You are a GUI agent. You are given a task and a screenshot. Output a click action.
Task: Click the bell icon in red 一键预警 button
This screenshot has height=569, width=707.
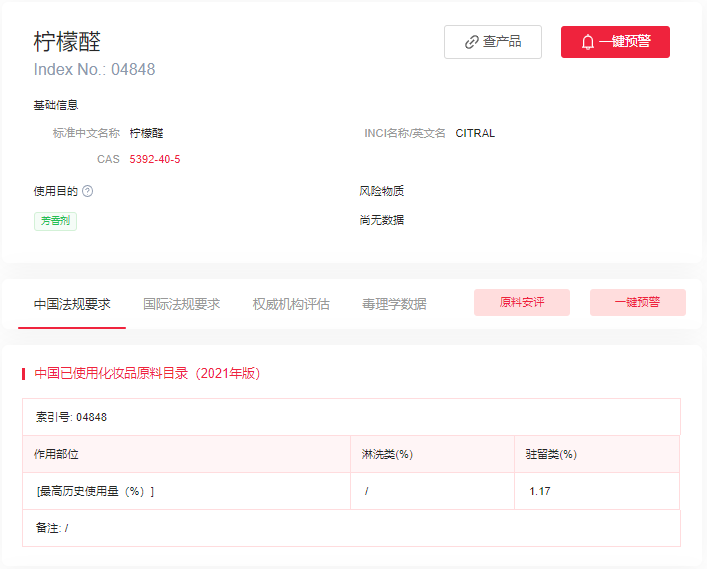pos(588,42)
